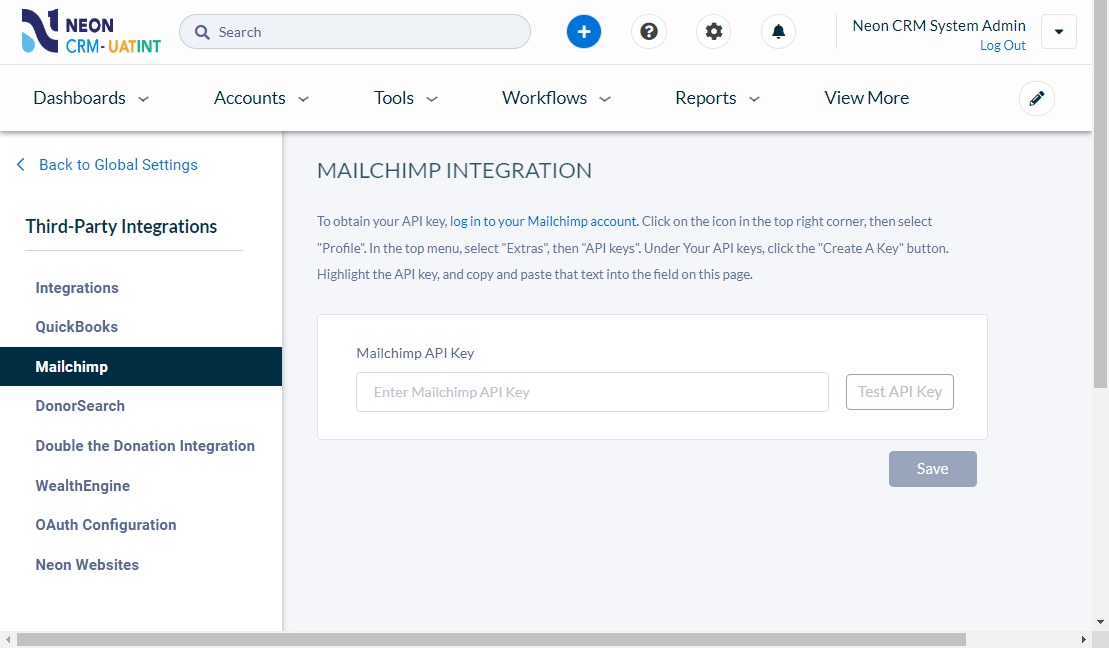1109x648 pixels.
Task: Open log in to your Mailchimp account link
Action: click(x=544, y=221)
